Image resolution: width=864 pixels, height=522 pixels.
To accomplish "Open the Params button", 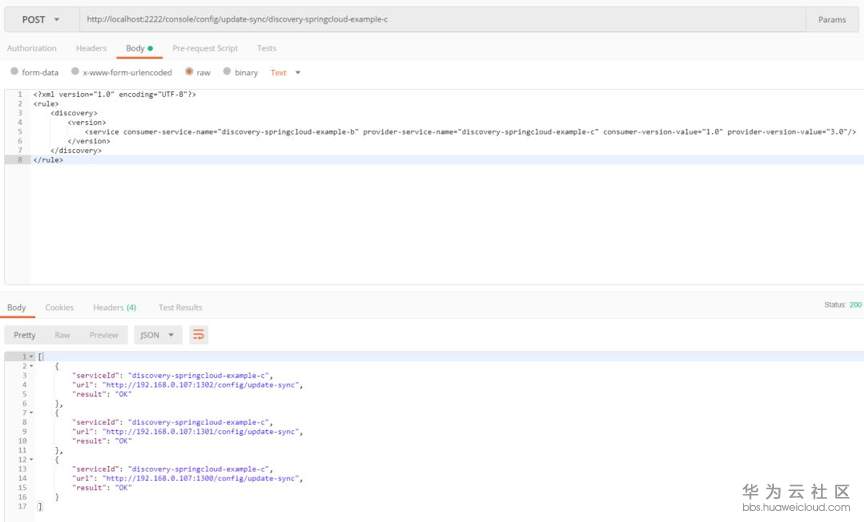I will point(831,19).
